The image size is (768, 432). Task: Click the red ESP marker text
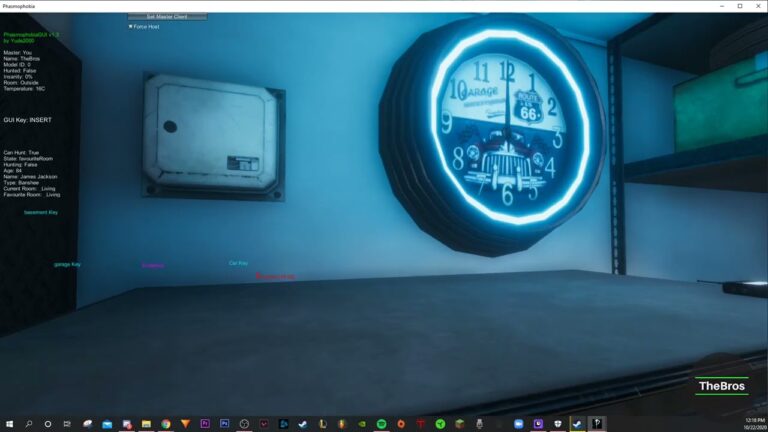coord(275,277)
